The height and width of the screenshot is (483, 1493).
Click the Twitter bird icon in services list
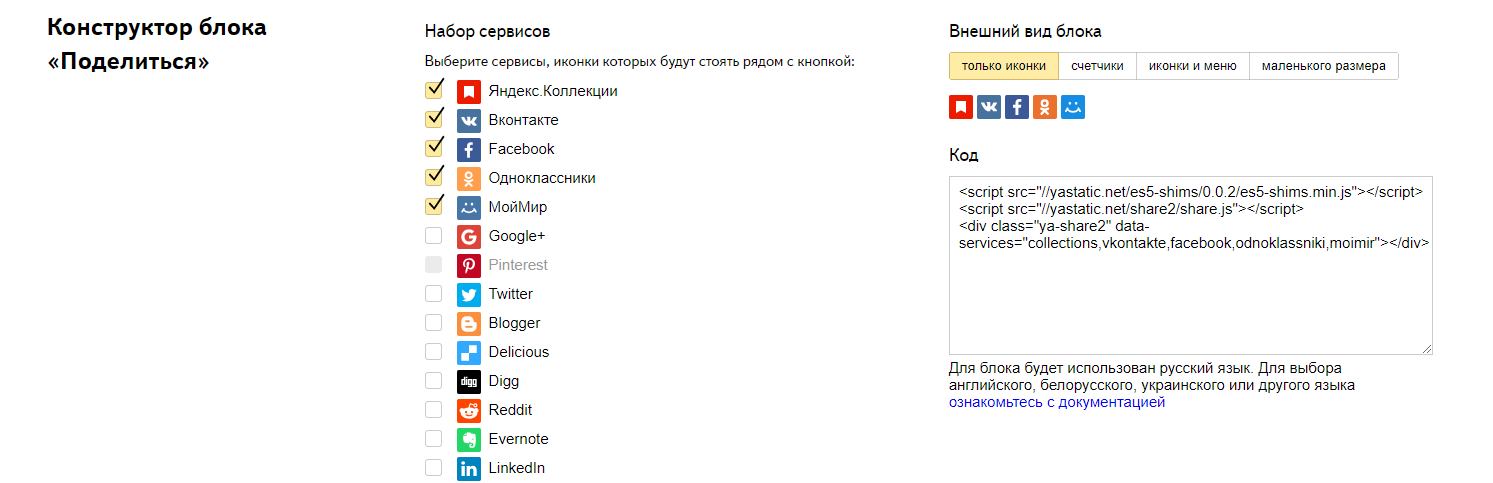pyautogui.click(x=469, y=294)
